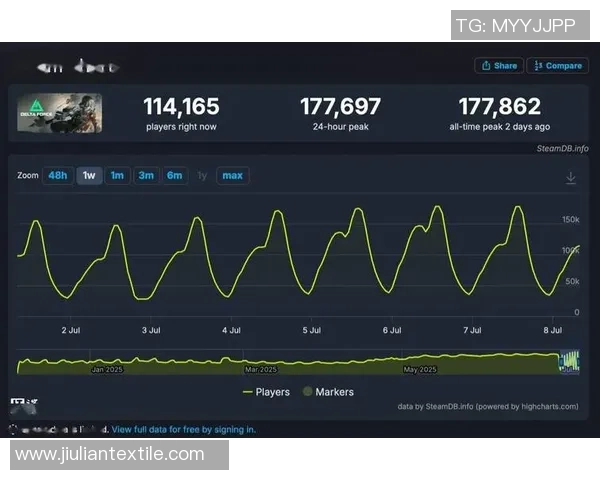Select the 1w zoom range
This screenshot has width=600, height=480.
click(89, 176)
